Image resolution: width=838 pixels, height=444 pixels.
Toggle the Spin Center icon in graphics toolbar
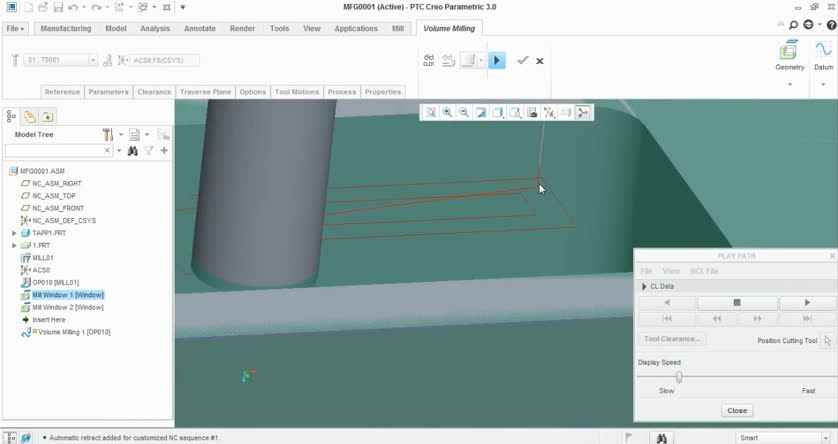(x=583, y=112)
